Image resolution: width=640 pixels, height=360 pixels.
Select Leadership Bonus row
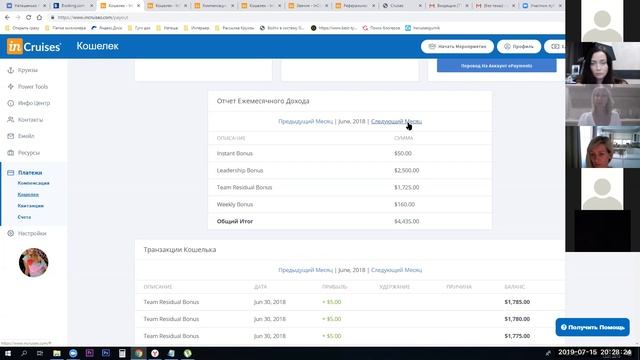point(350,171)
